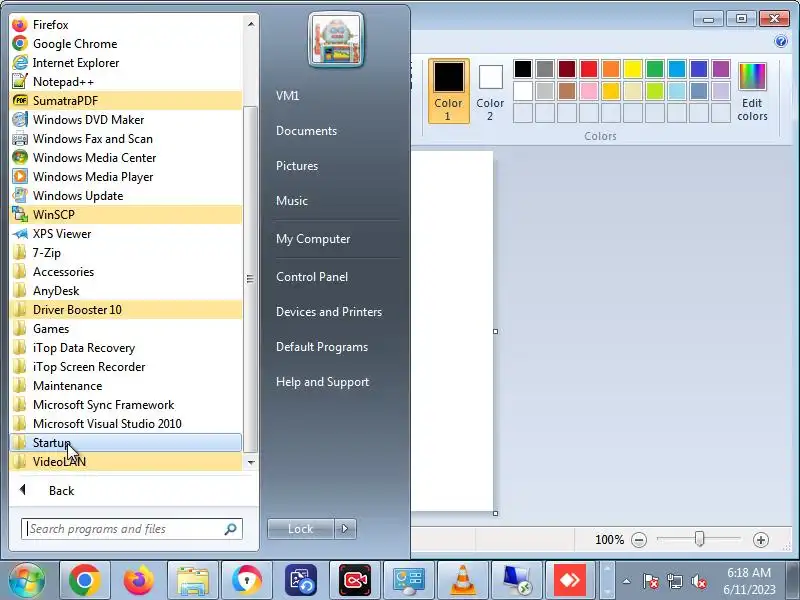Open Firefox from the taskbar
This screenshot has height=600, width=800.
(139, 581)
